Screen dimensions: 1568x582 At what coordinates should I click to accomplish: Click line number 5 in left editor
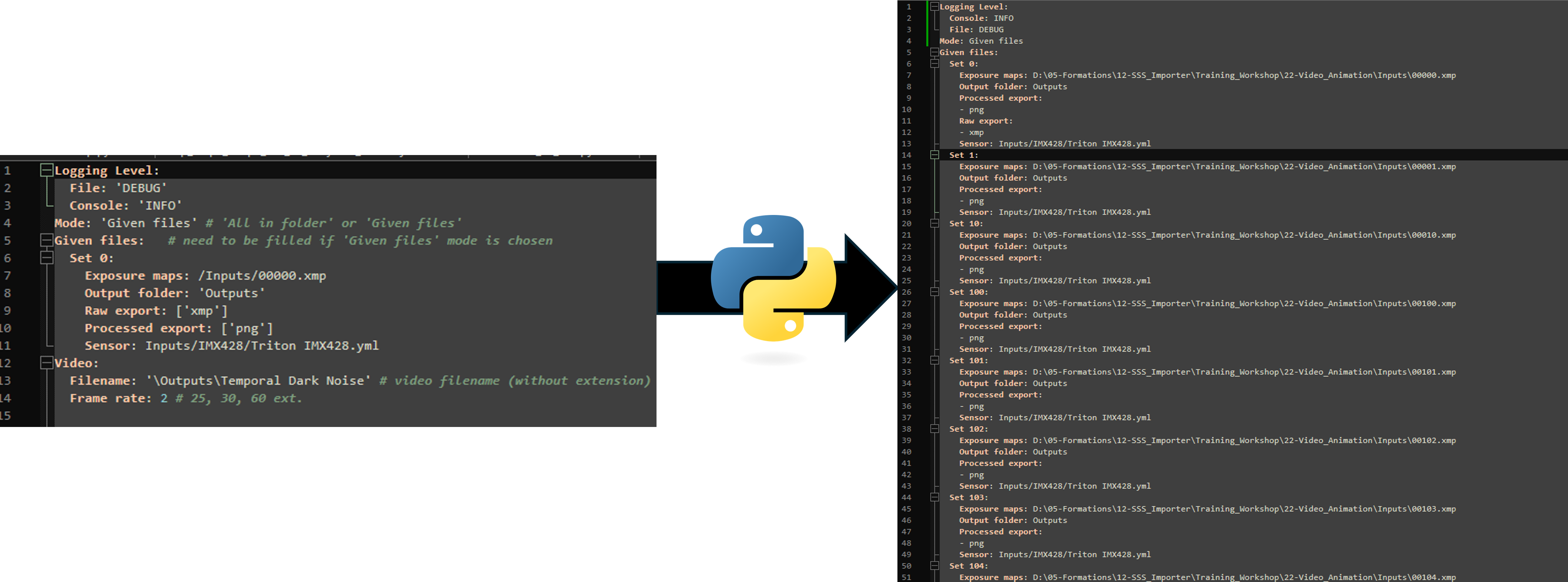7,240
